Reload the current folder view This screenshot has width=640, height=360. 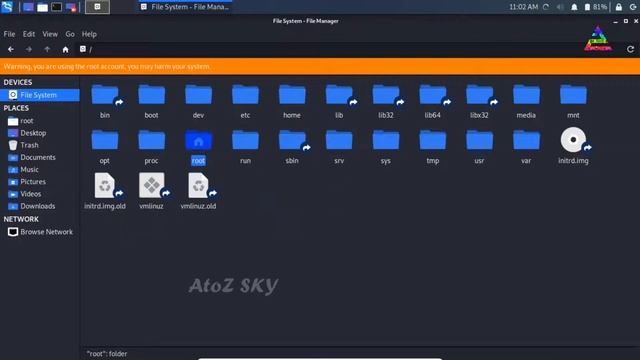pyautogui.click(x=630, y=49)
